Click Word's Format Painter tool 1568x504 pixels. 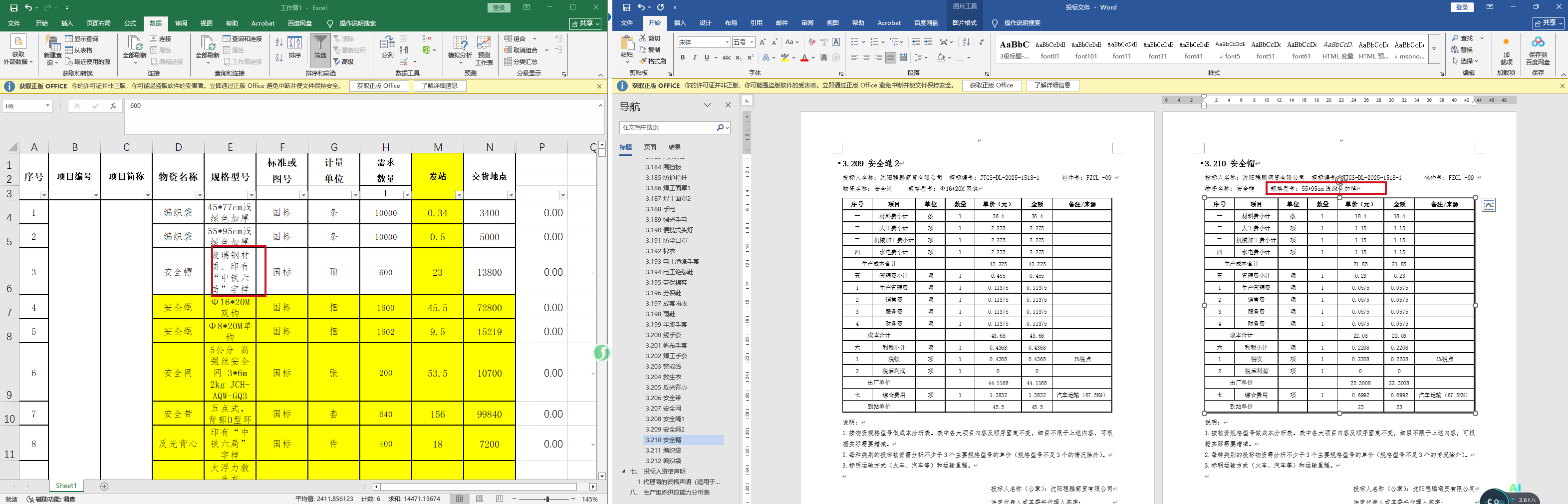click(653, 61)
